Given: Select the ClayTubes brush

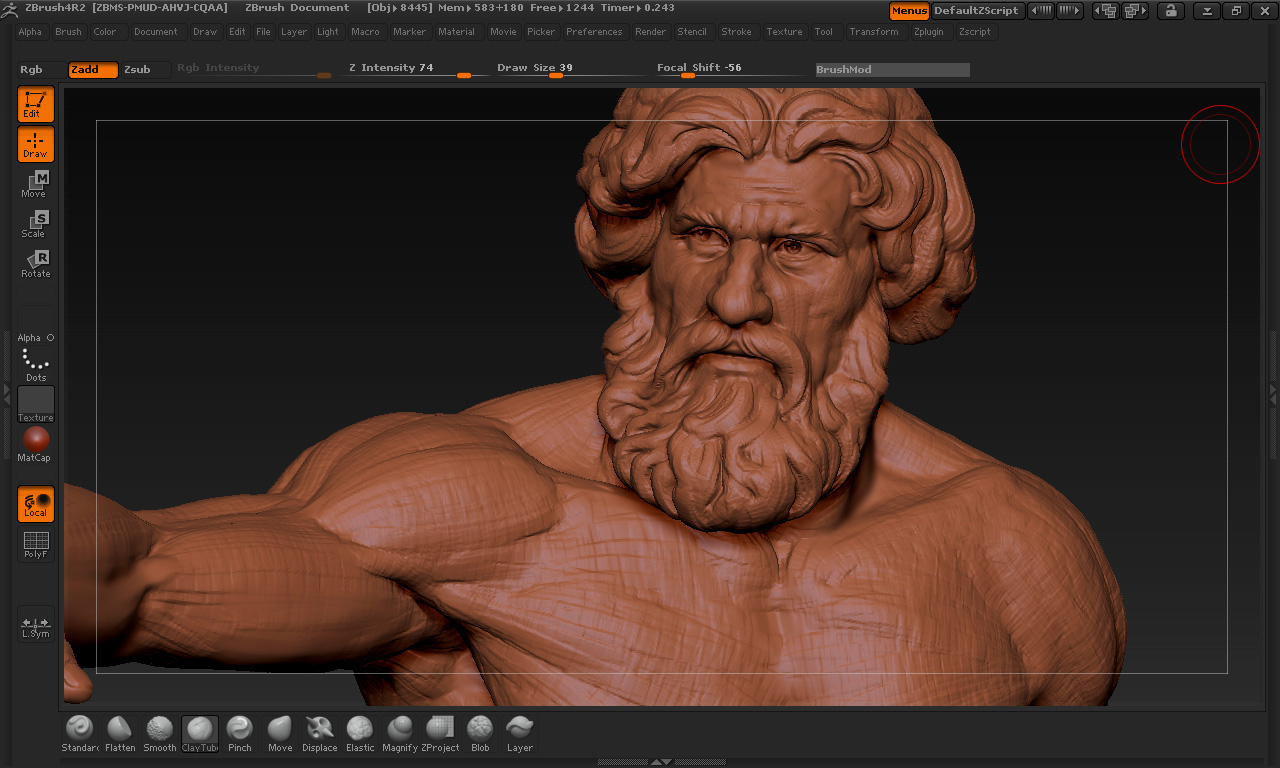Looking at the screenshot, I should click(200, 734).
